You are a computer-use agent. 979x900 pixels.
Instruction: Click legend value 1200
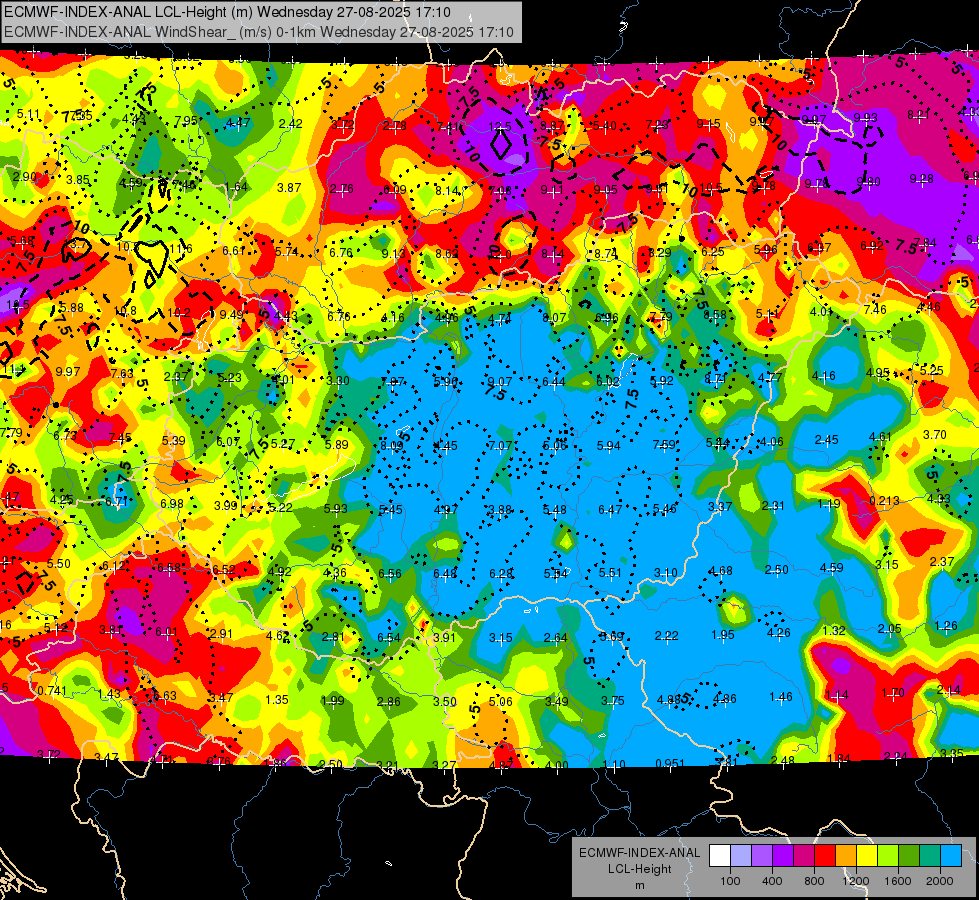point(855,881)
